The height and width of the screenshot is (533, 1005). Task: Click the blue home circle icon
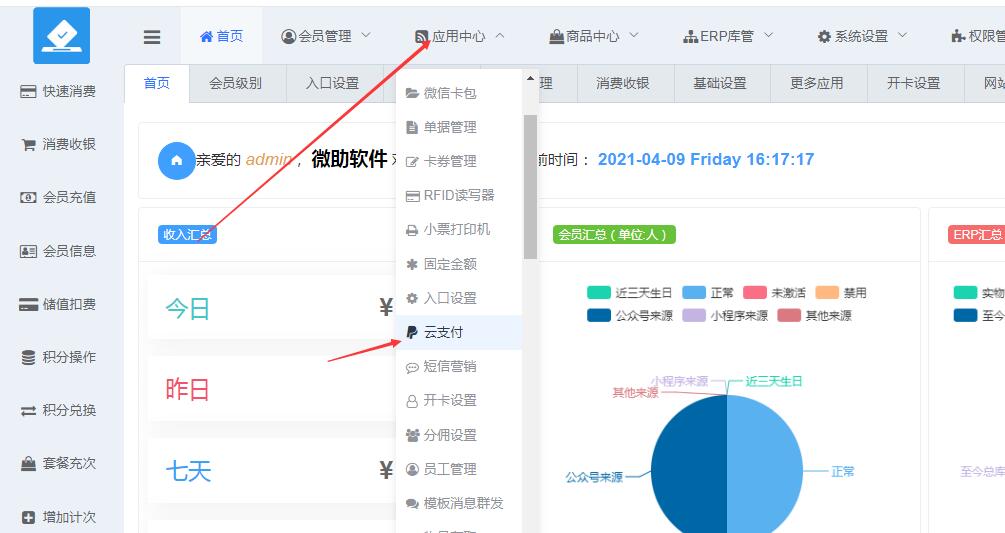coord(176,160)
